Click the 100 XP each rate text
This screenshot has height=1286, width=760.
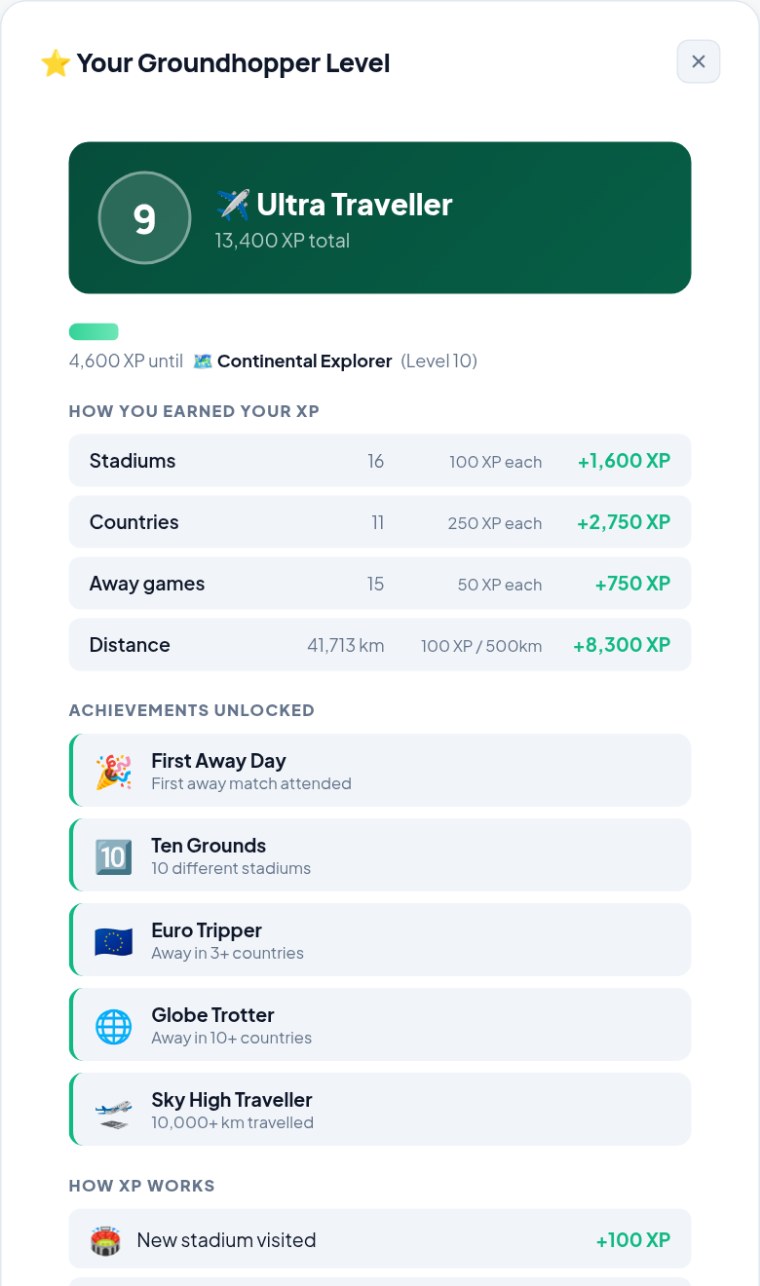click(x=496, y=462)
